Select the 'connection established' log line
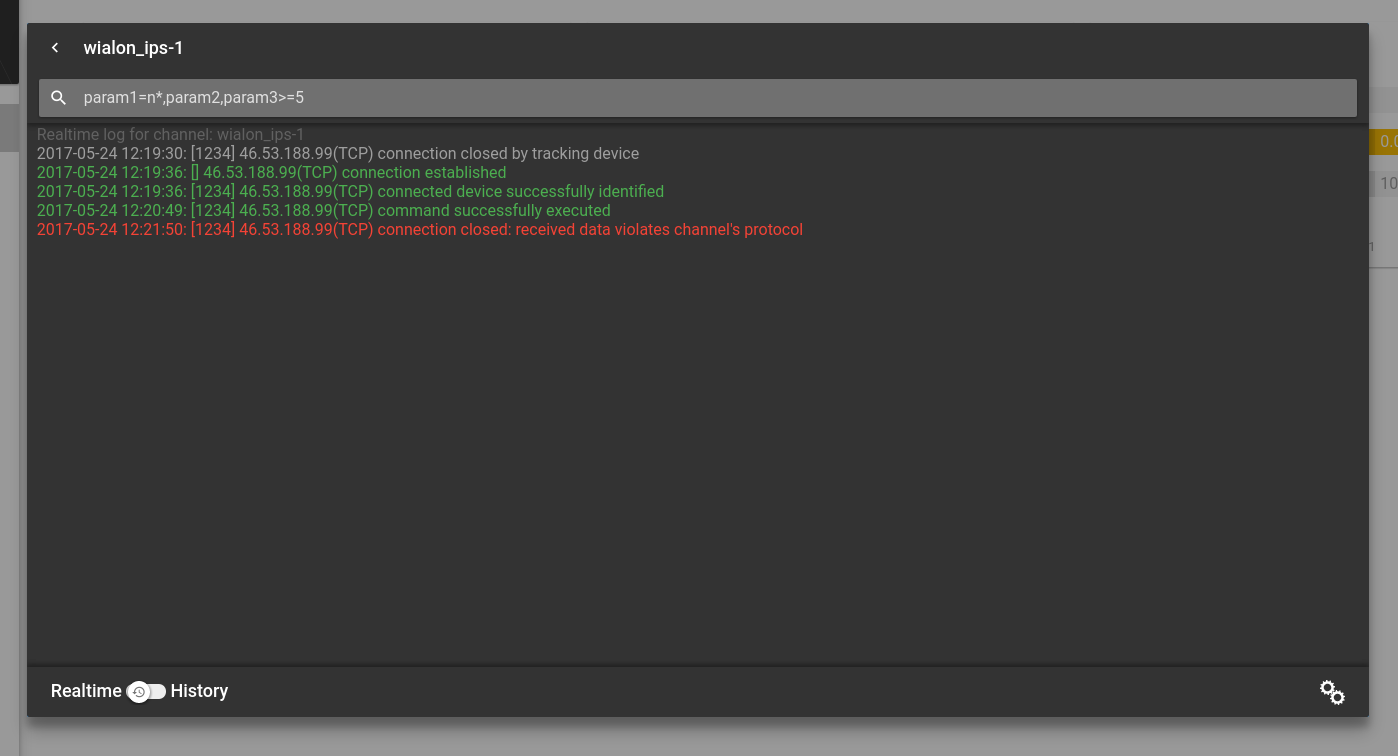The height and width of the screenshot is (756, 1398). pos(272,172)
